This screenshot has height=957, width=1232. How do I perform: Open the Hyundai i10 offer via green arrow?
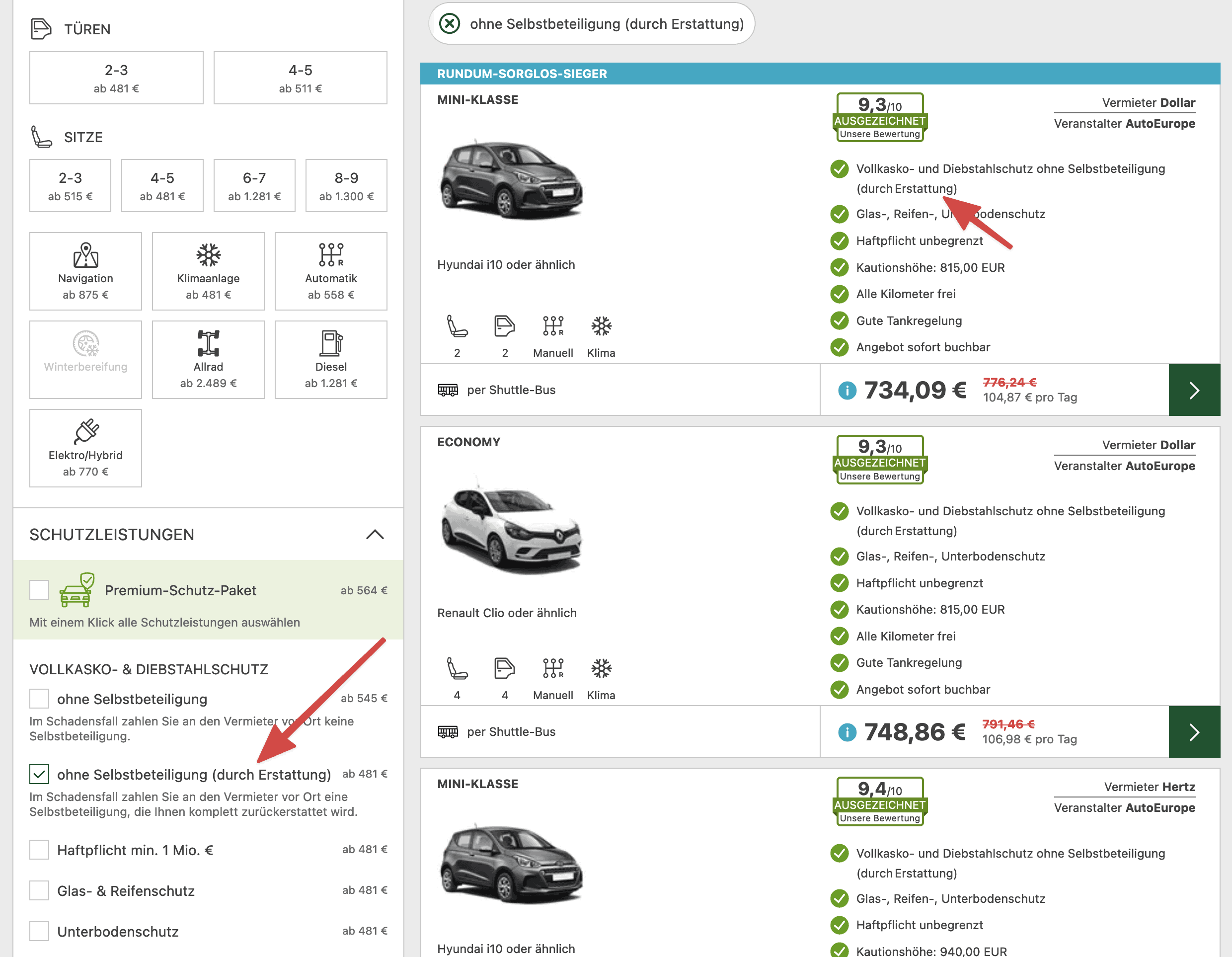(x=1194, y=390)
